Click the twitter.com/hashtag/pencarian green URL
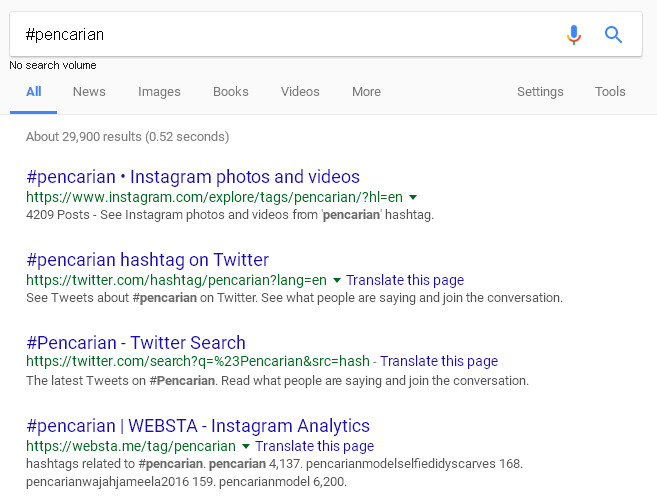 [x=176, y=280]
